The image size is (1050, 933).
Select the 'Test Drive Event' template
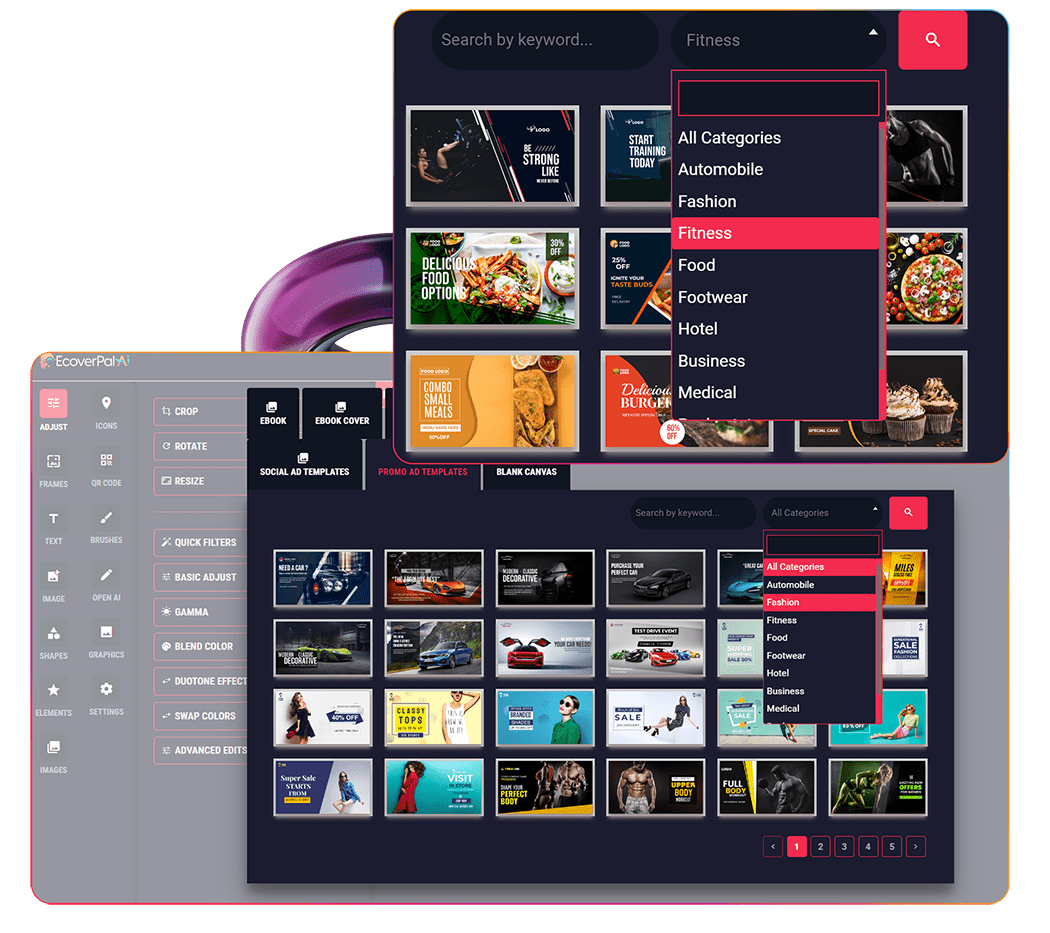point(656,648)
